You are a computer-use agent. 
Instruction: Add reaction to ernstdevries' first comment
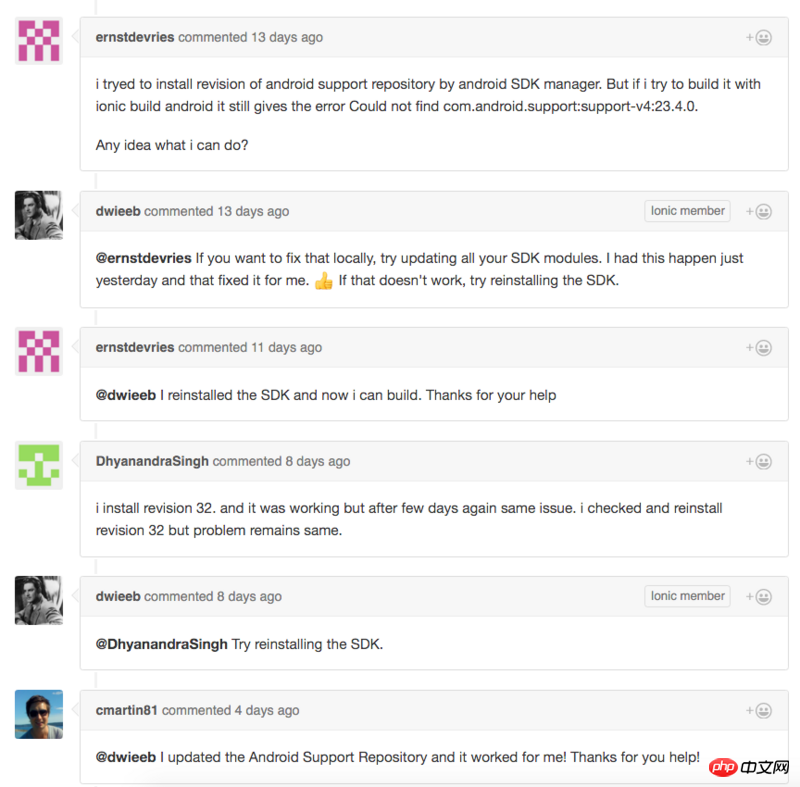coord(759,38)
